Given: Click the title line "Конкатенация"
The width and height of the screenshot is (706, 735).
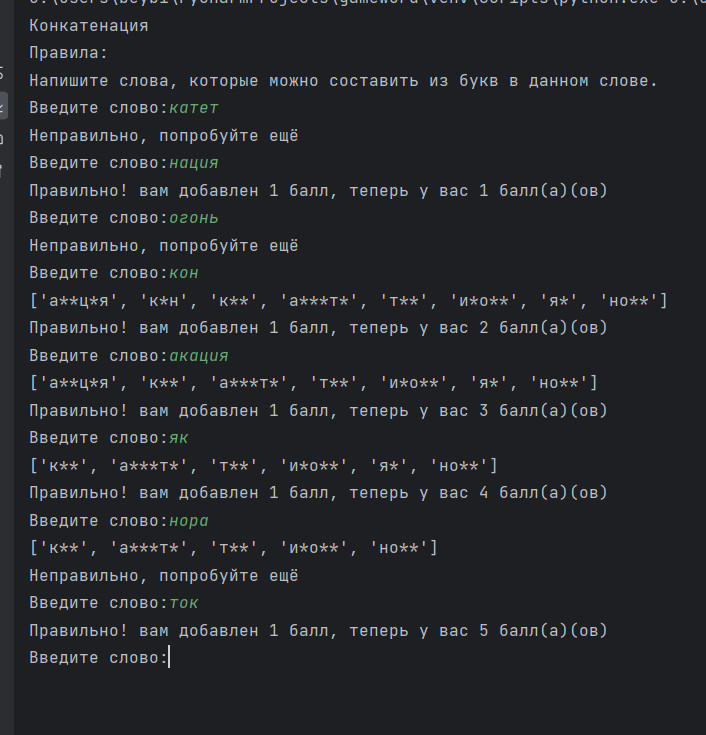Looking at the screenshot, I should [x=89, y=26].
